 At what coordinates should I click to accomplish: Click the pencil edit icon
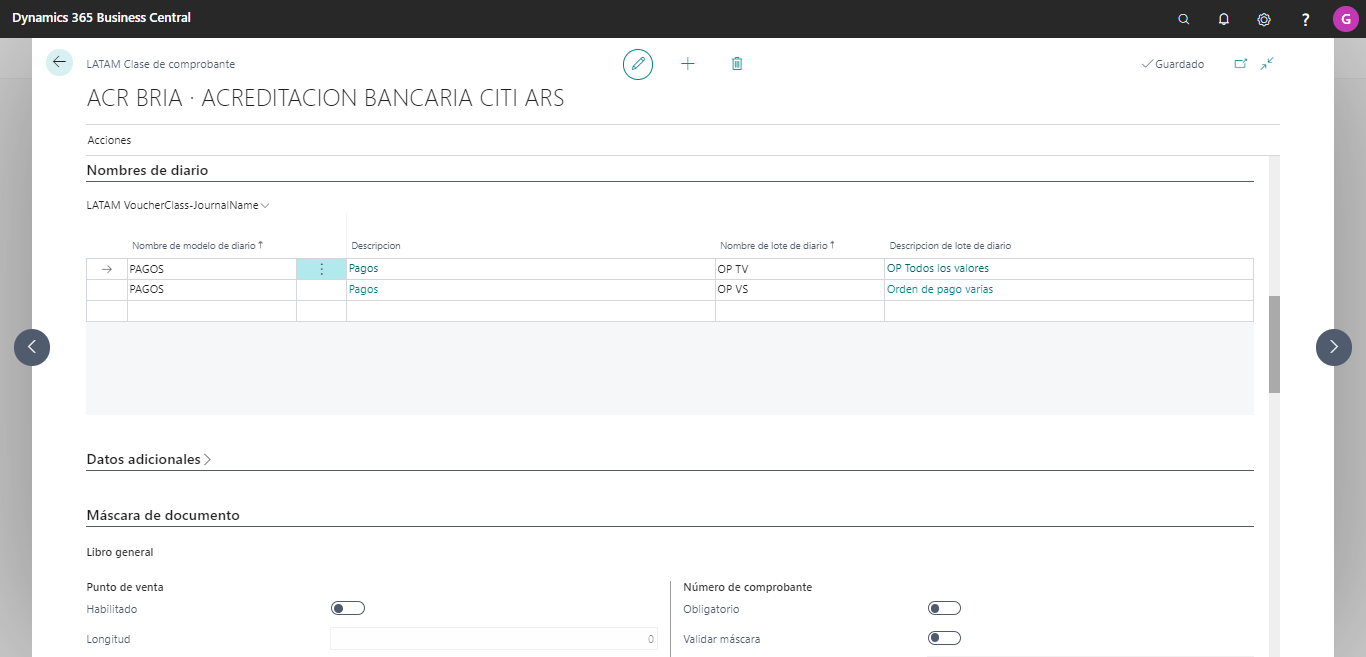point(638,64)
